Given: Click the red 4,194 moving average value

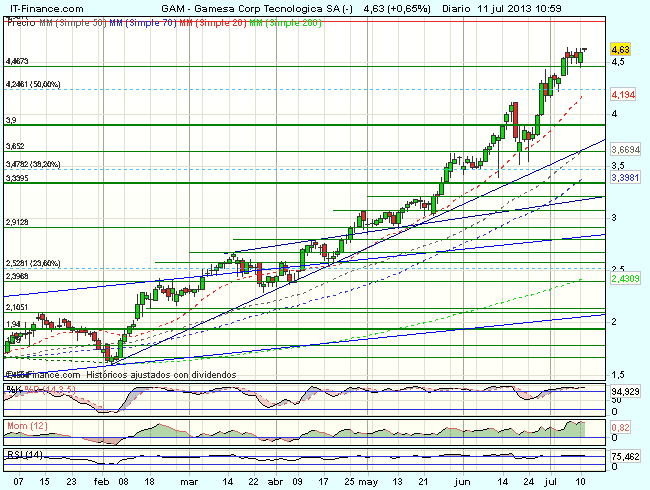Looking at the screenshot, I should pyautogui.click(x=623, y=93).
